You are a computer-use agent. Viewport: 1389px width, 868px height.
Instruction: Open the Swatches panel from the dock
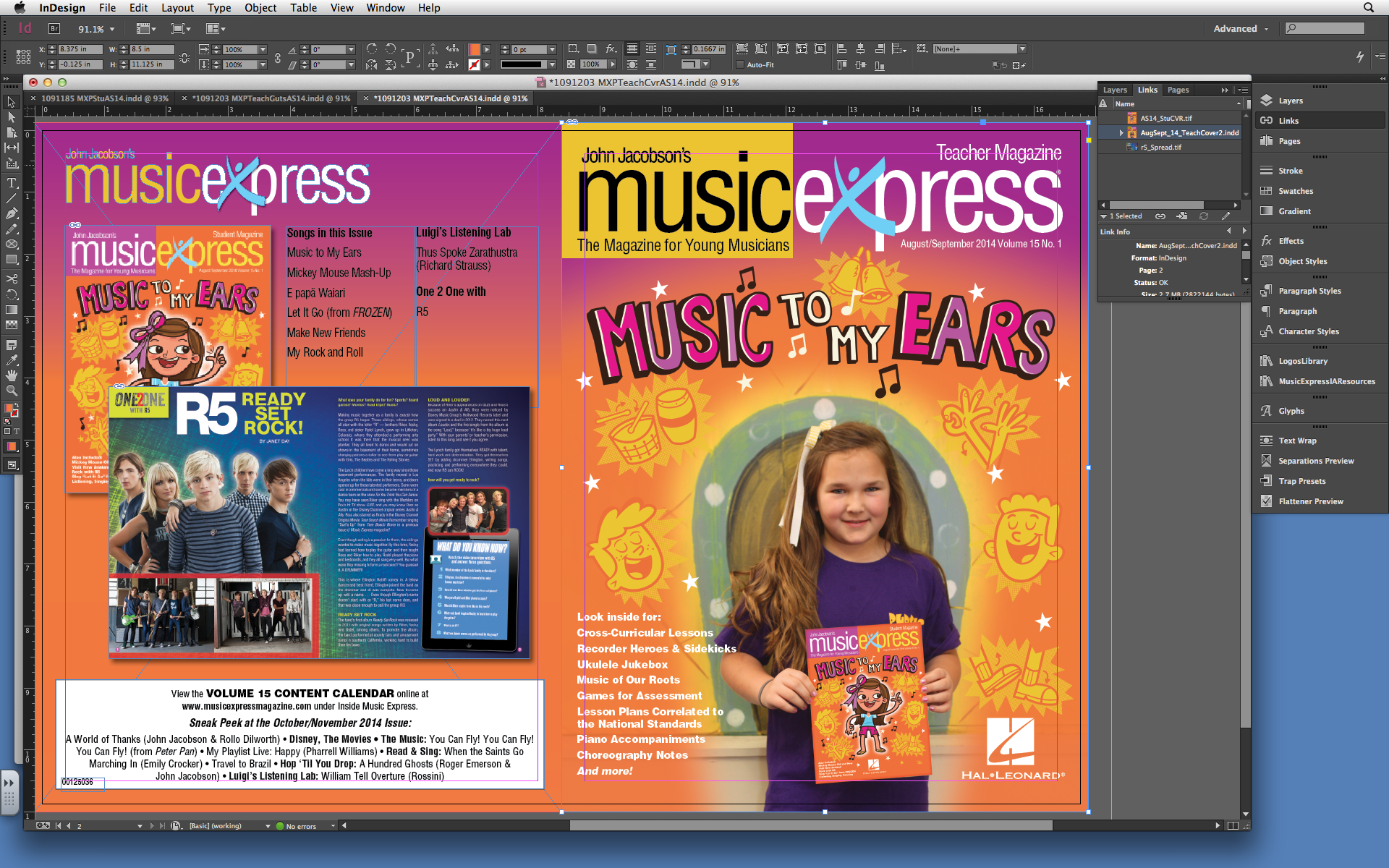click(1295, 191)
